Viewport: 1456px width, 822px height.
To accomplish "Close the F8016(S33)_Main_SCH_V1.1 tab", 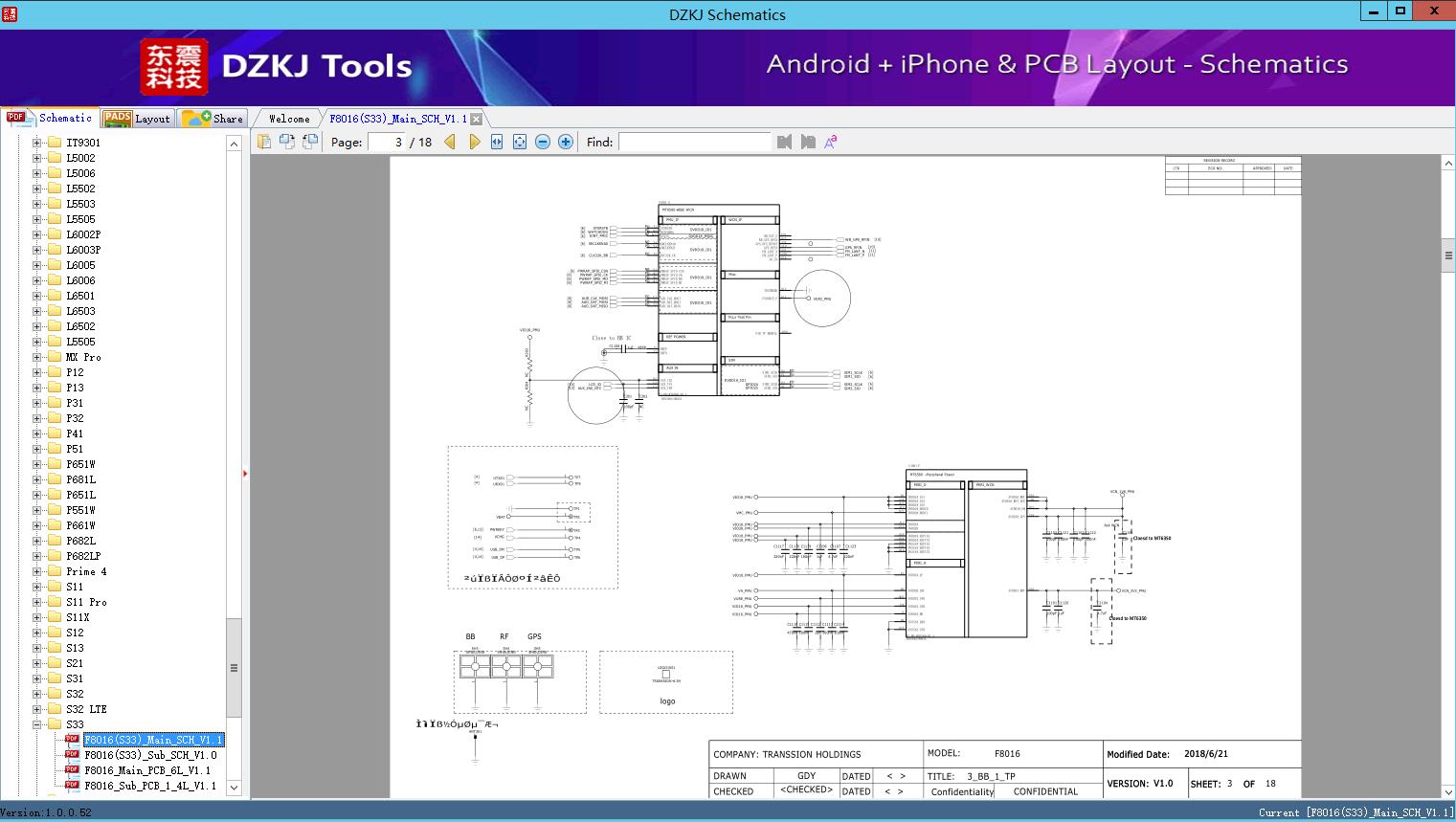I will tap(476, 120).
